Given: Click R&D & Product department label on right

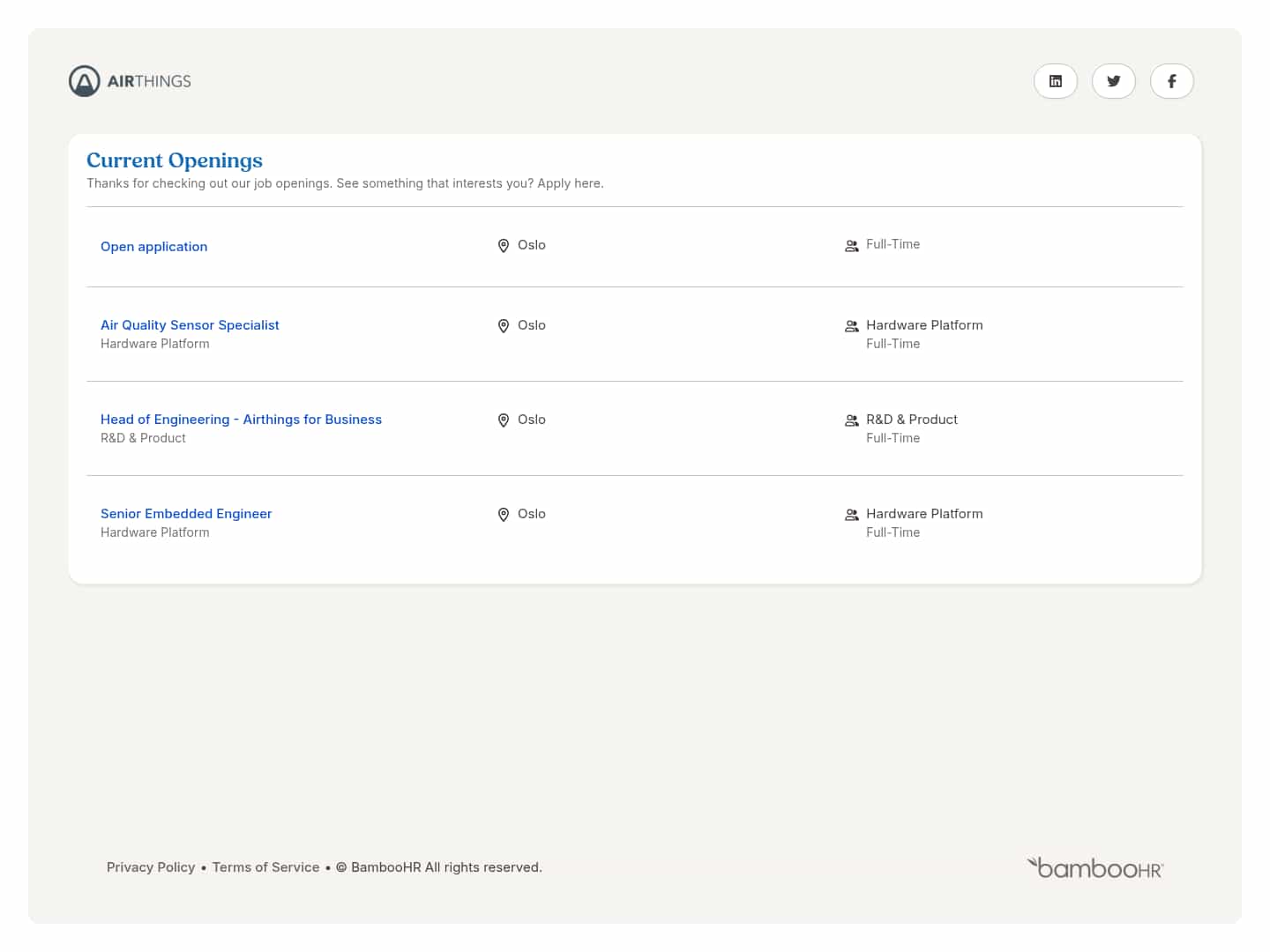Looking at the screenshot, I should (x=912, y=420).
